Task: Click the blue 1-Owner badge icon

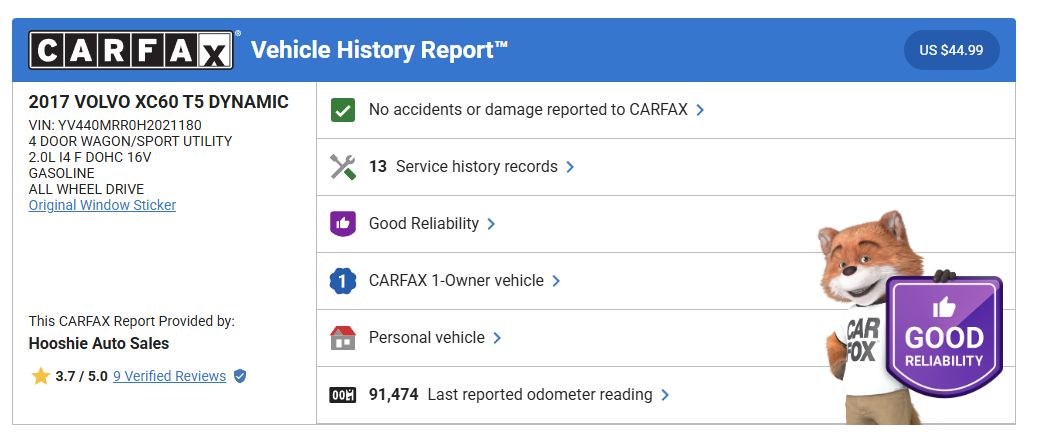Action: [343, 281]
